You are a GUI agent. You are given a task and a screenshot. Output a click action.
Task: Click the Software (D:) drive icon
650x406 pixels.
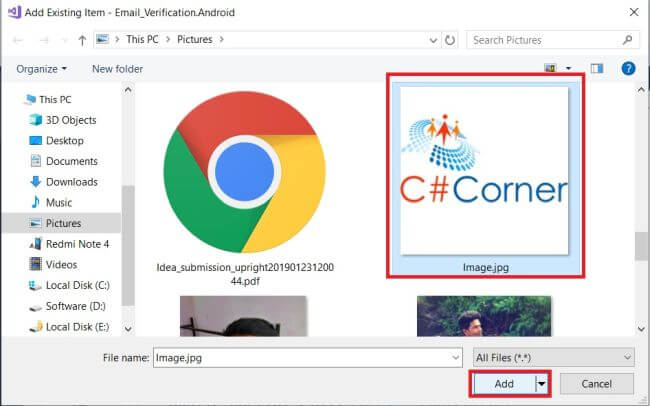click(36, 307)
